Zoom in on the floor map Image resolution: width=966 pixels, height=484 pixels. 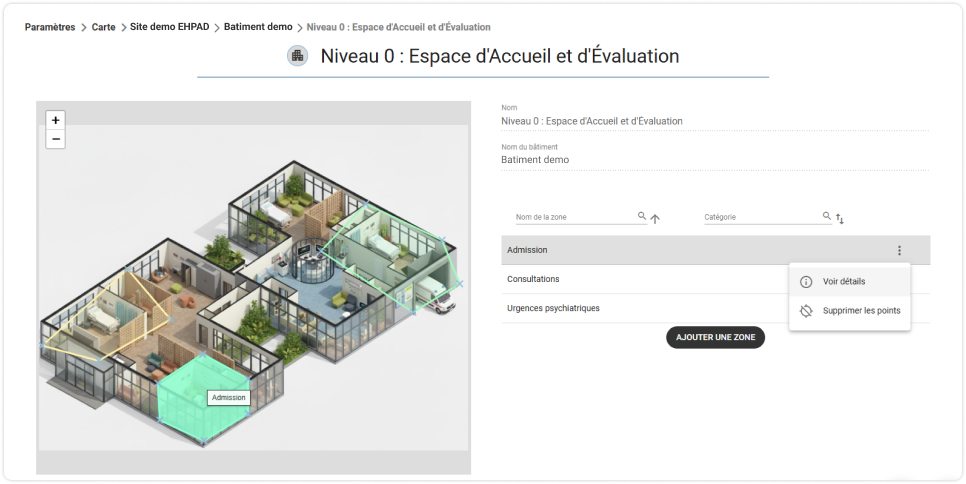click(x=55, y=120)
